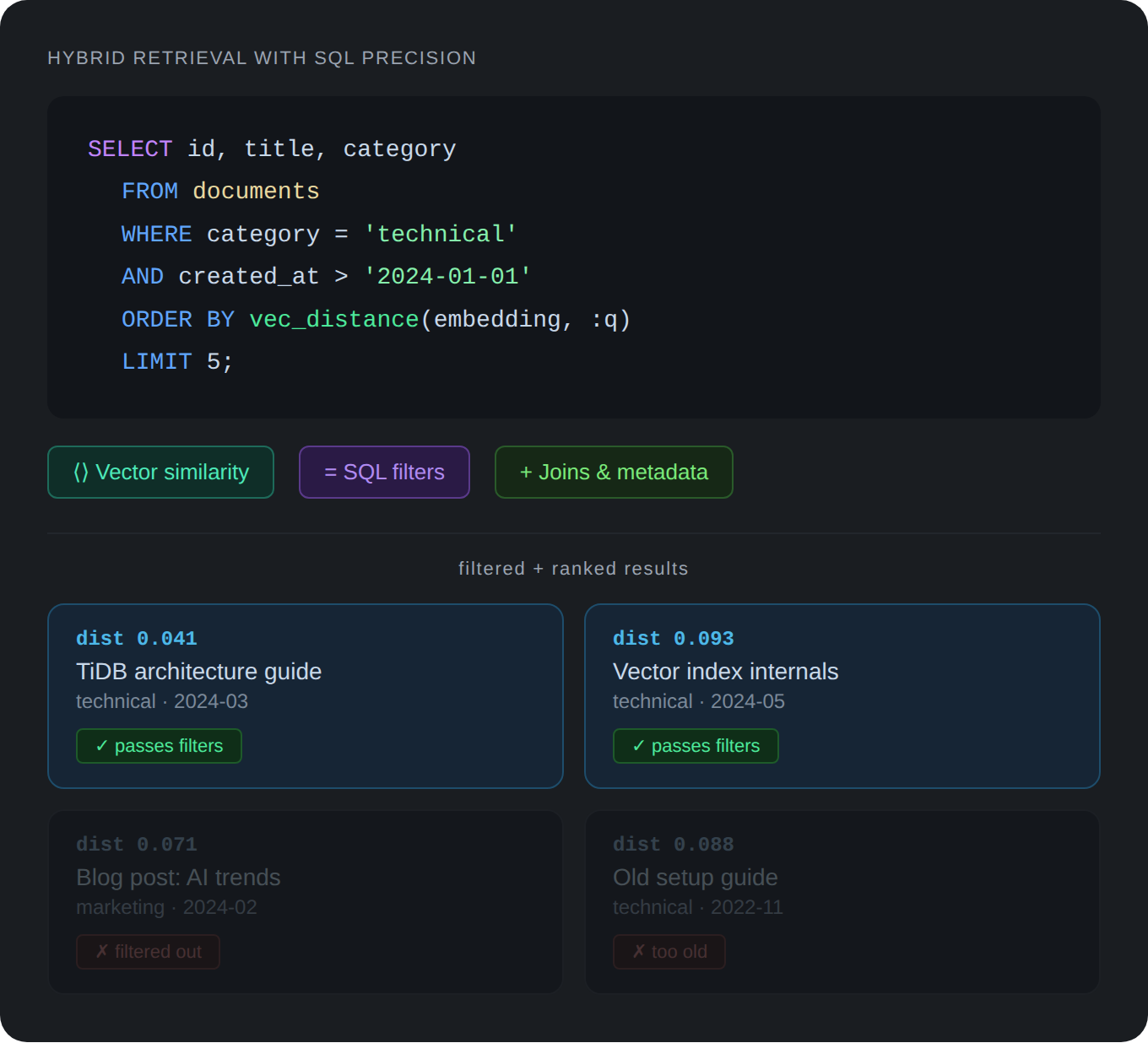Screen dimensions: 1148x1043
Task: Click the X mark on too old badge
Action: [639, 952]
